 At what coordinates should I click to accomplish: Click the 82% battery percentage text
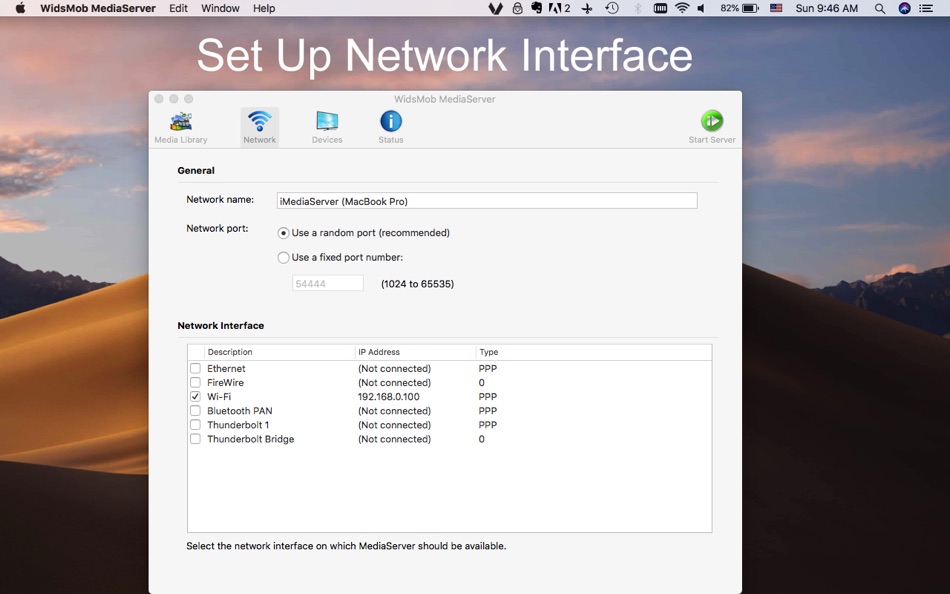click(729, 8)
